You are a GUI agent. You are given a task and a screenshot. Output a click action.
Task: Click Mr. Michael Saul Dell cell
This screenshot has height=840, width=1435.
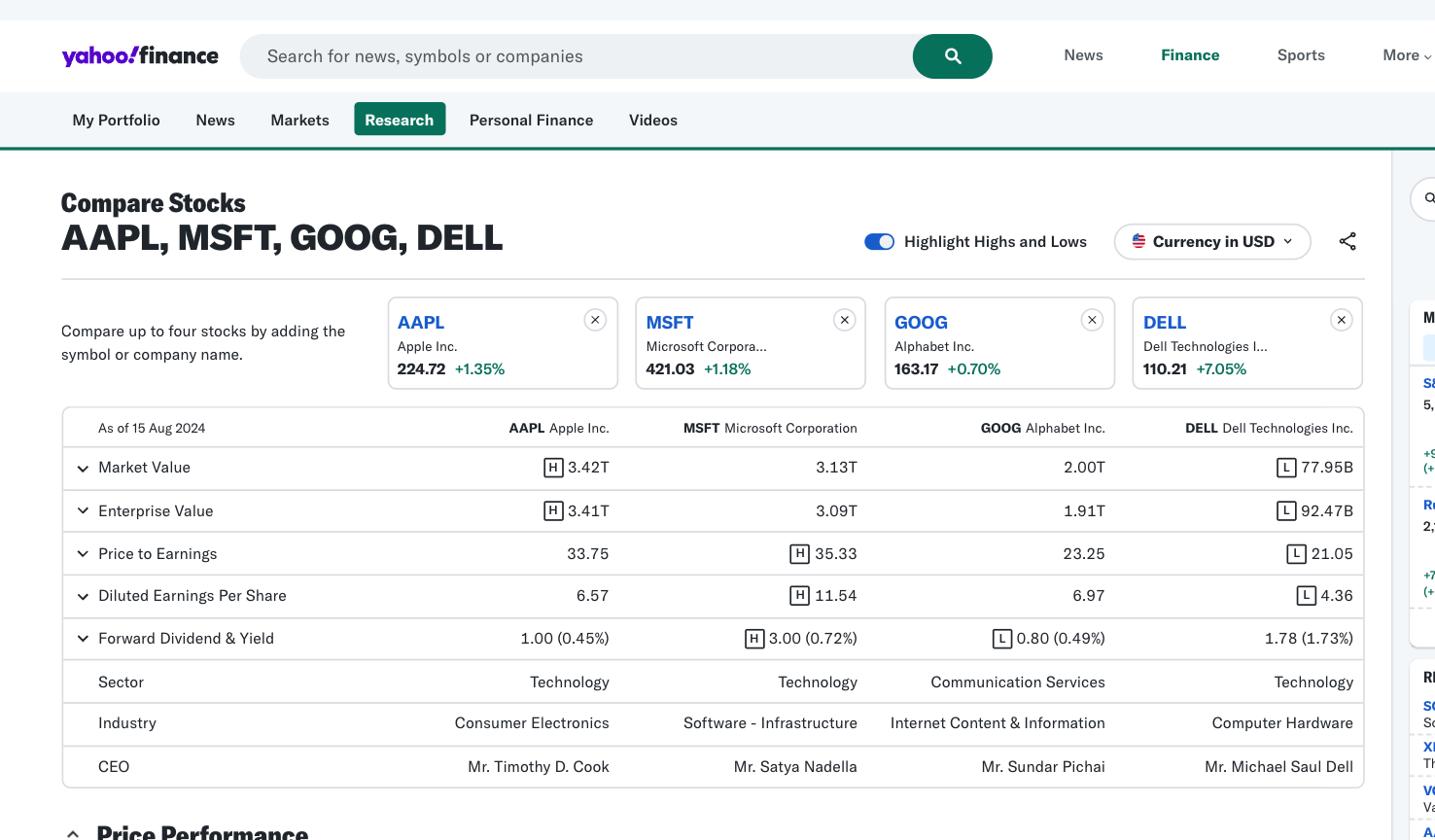tap(1278, 767)
